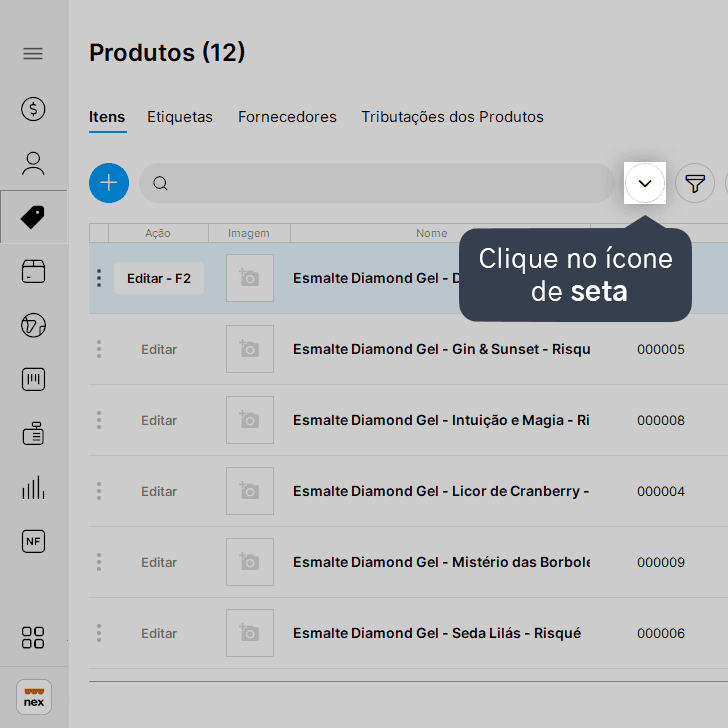Open Tributações dos Produtos tab
Screen dimensions: 728x728
tap(452, 117)
